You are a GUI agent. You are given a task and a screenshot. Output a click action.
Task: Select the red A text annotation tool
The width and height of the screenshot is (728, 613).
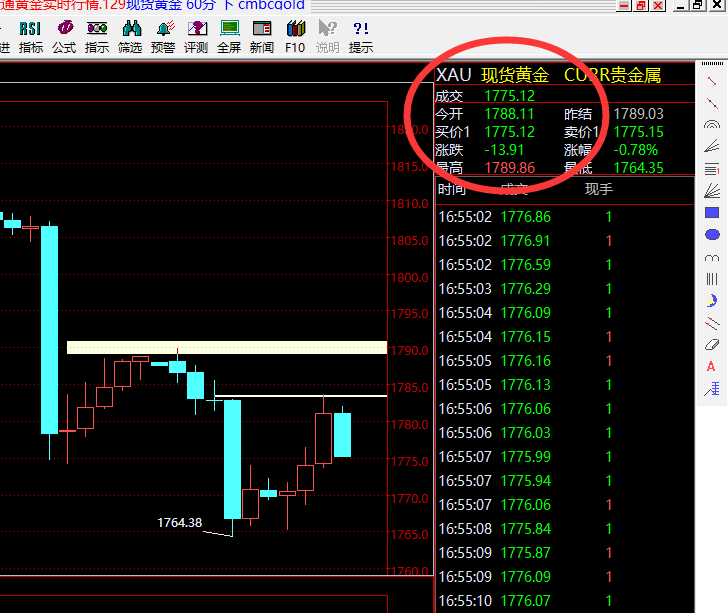coord(711,366)
